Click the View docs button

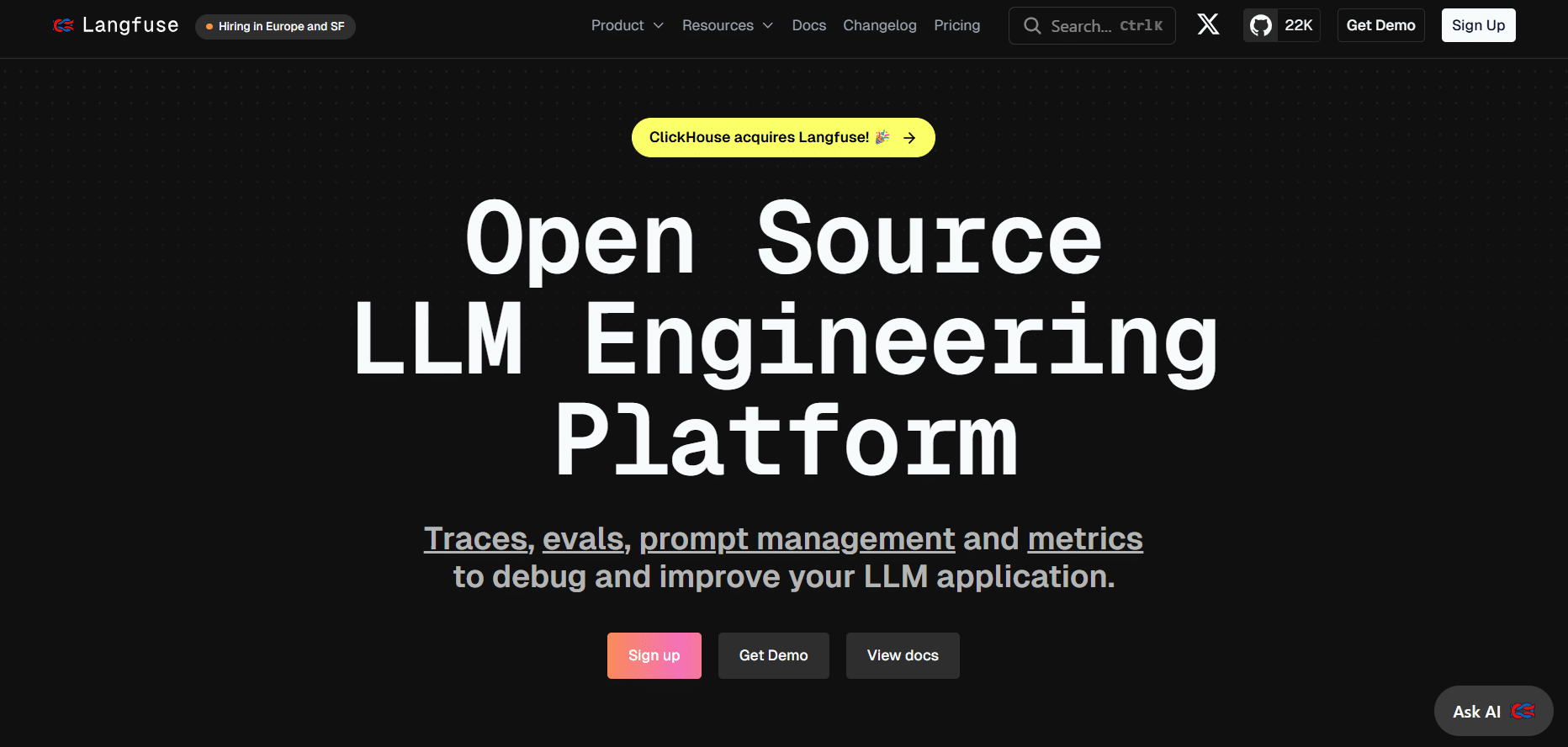[903, 655]
